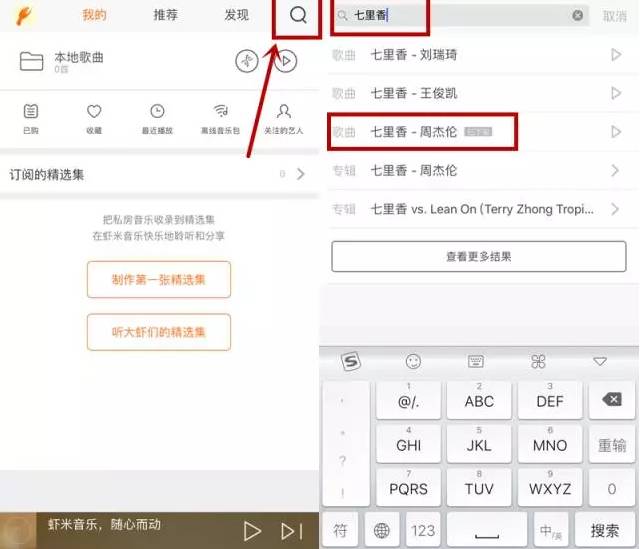The width and height of the screenshot is (643, 549).
Task: Tap the MNO key
Action: (550, 444)
